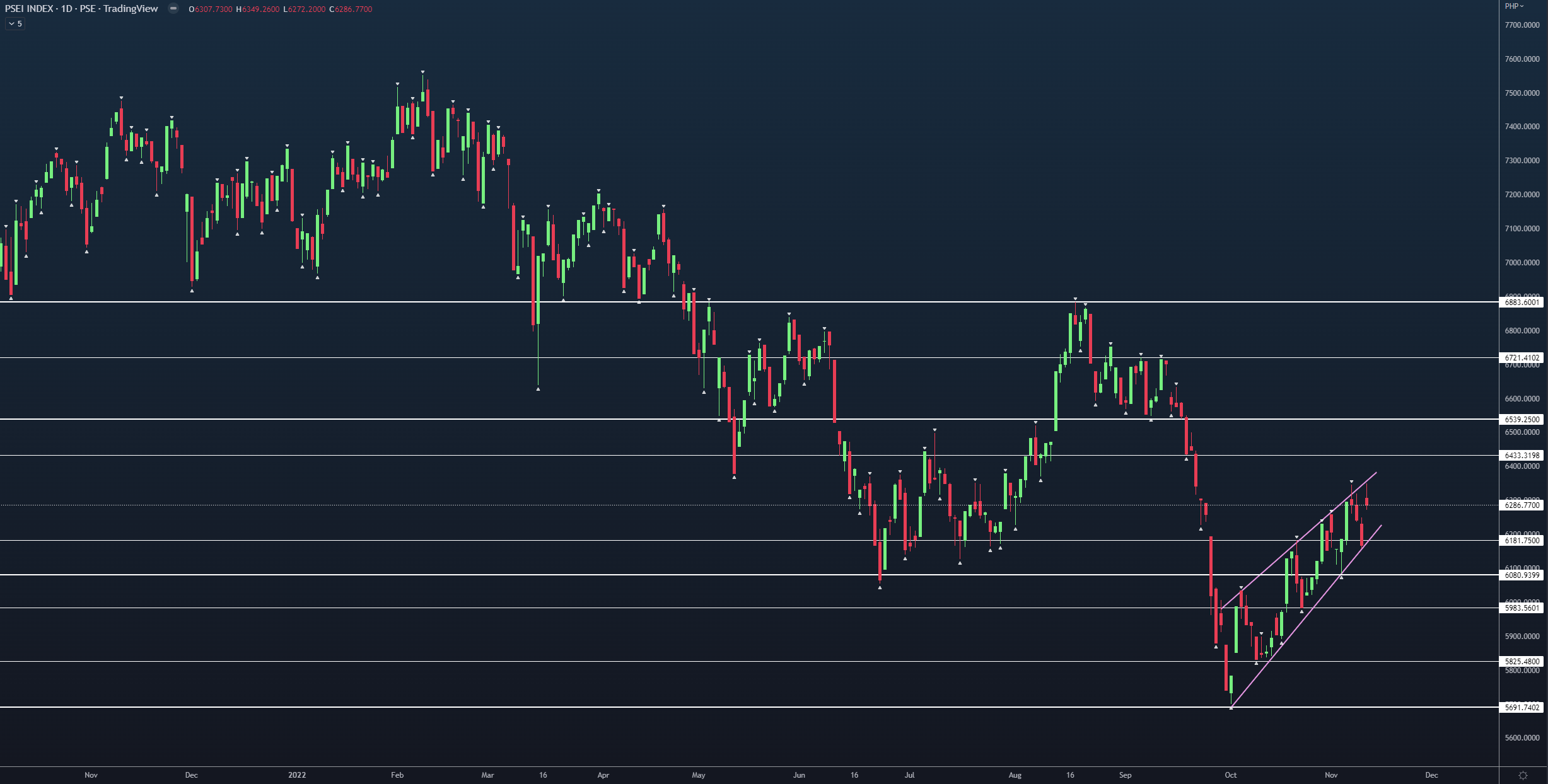Click the grey minus status icon beside the title
This screenshot has width=1548, height=784.
[x=173, y=9]
